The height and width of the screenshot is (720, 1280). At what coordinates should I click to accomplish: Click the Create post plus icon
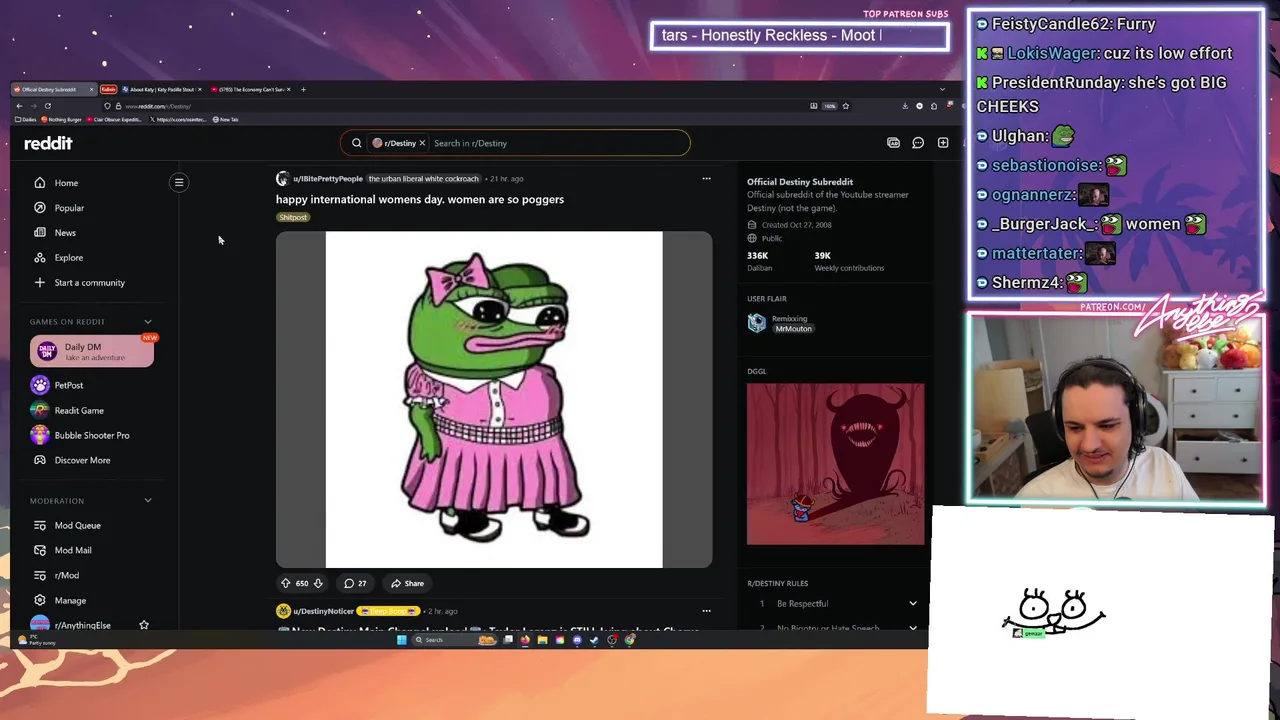[943, 143]
